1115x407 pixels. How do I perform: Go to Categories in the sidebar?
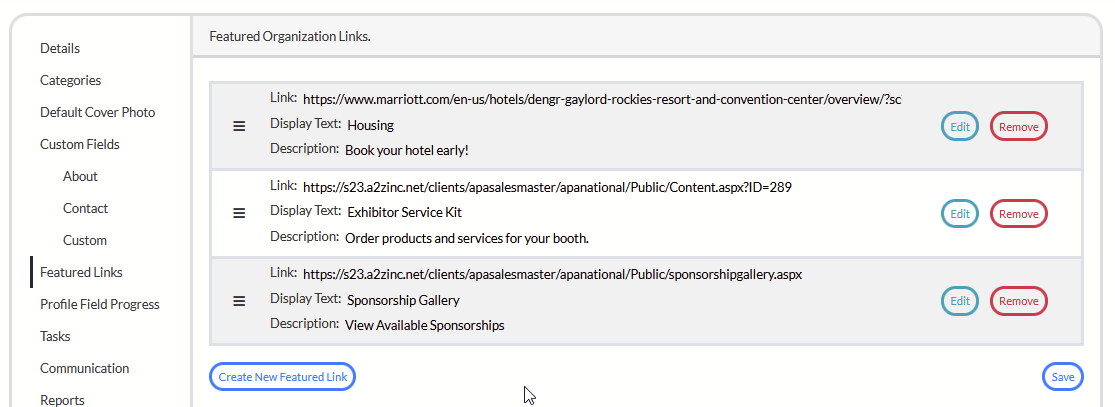tap(70, 80)
